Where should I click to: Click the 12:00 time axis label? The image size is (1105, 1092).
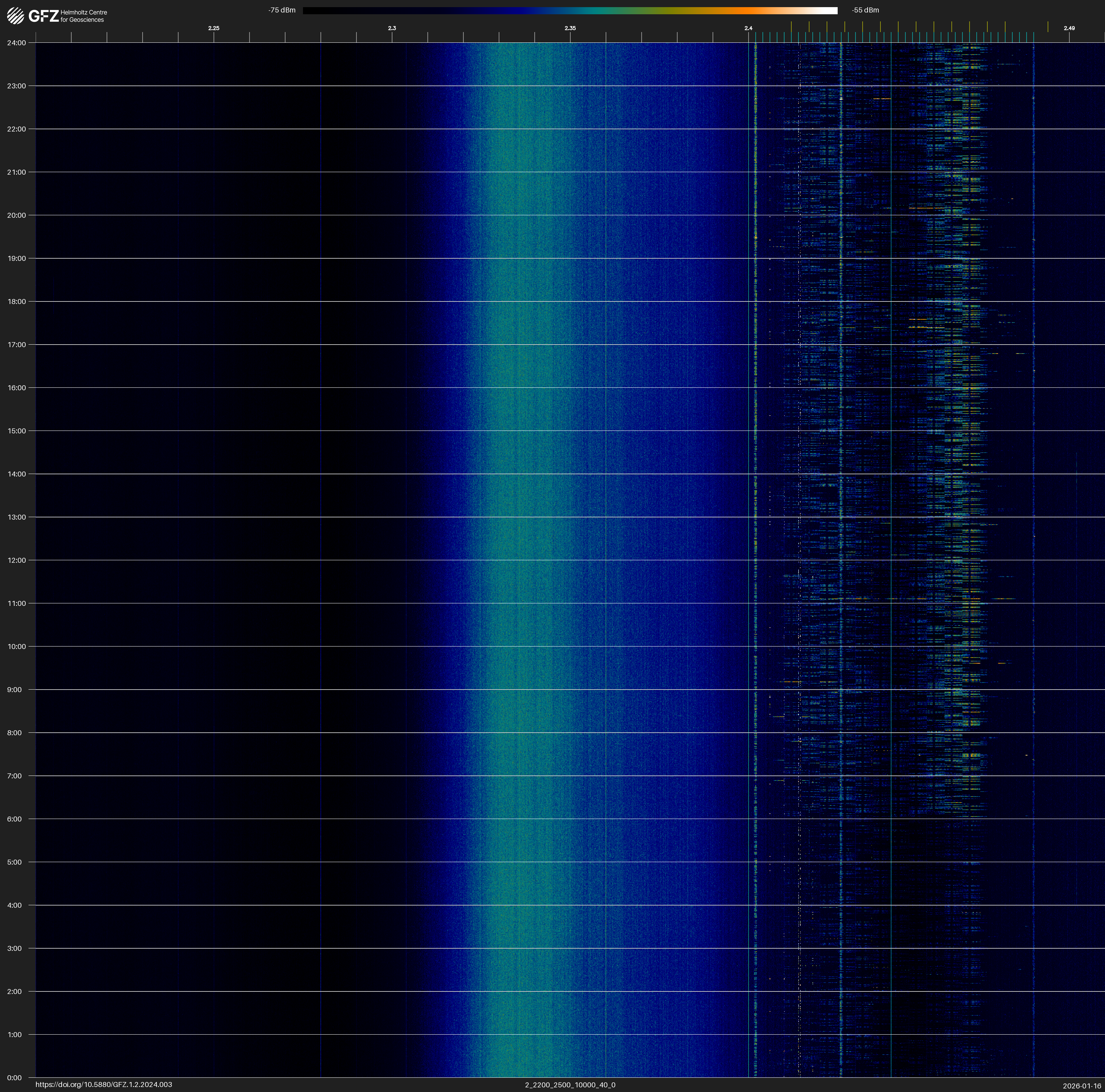(17, 560)
